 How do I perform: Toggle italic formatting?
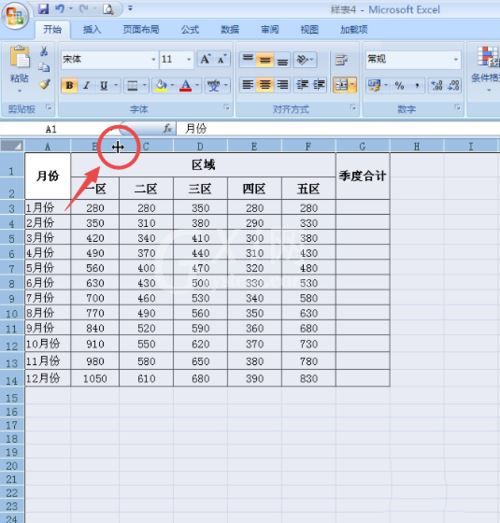(x=86, y=86)
